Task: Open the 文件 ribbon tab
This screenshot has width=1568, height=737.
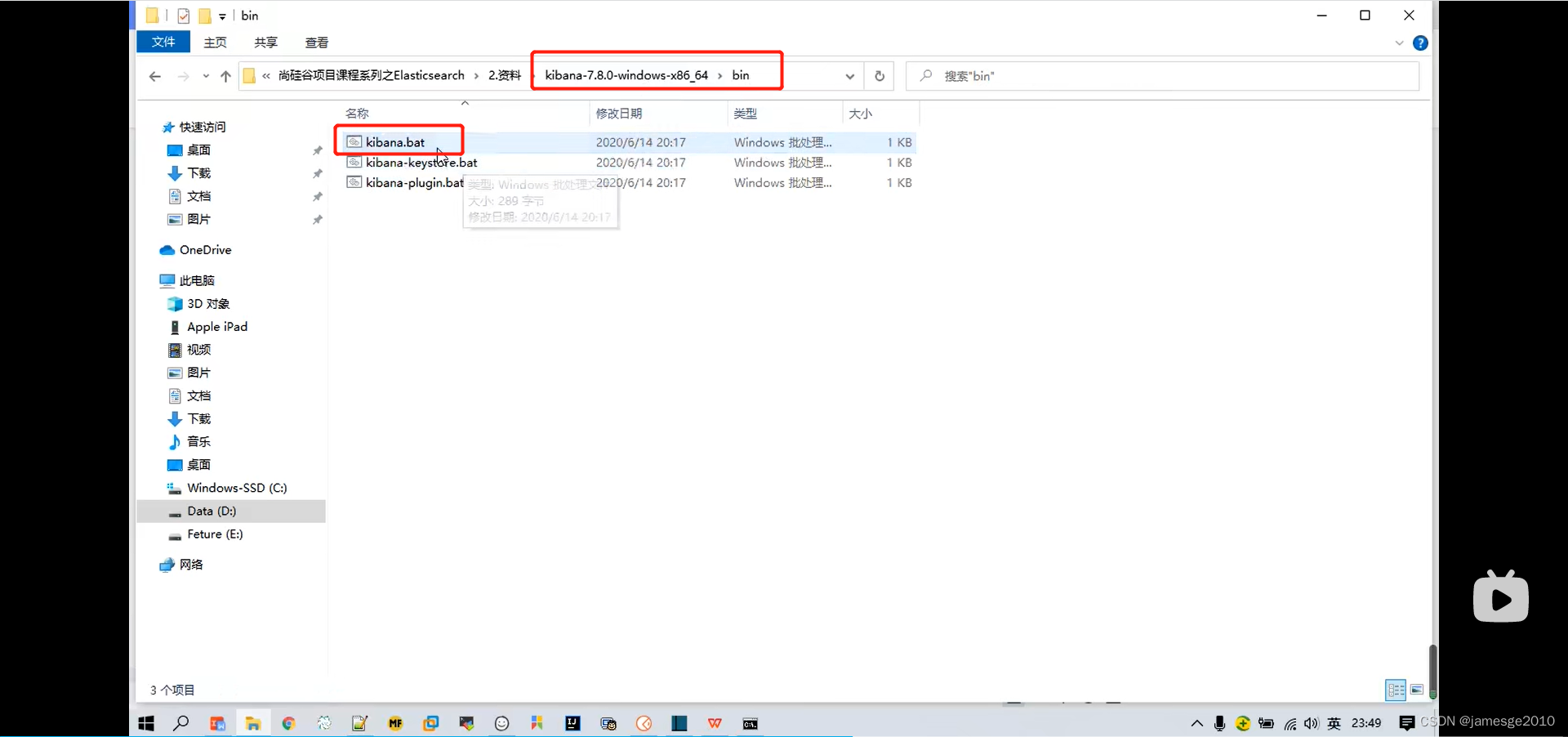Action: [163, 42]
